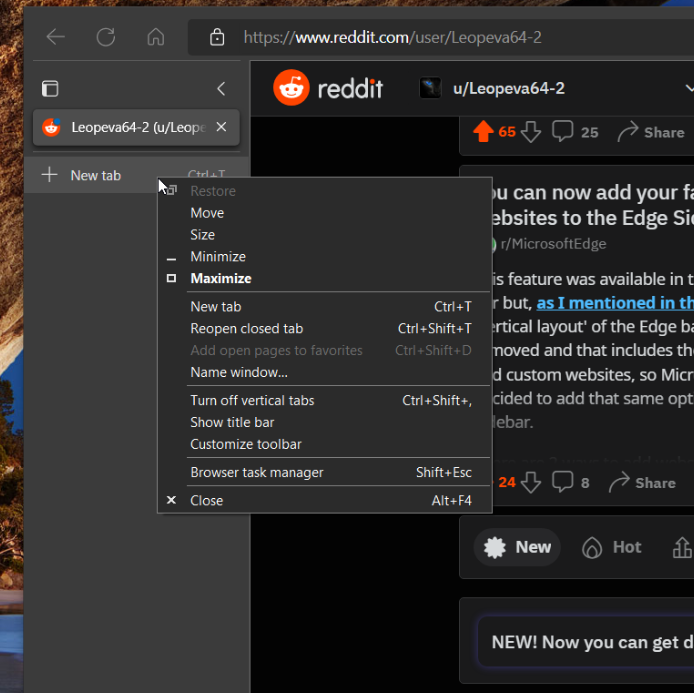Share the post with 8 comments
This screenshot has height=693, width=694.
point(642,482)
